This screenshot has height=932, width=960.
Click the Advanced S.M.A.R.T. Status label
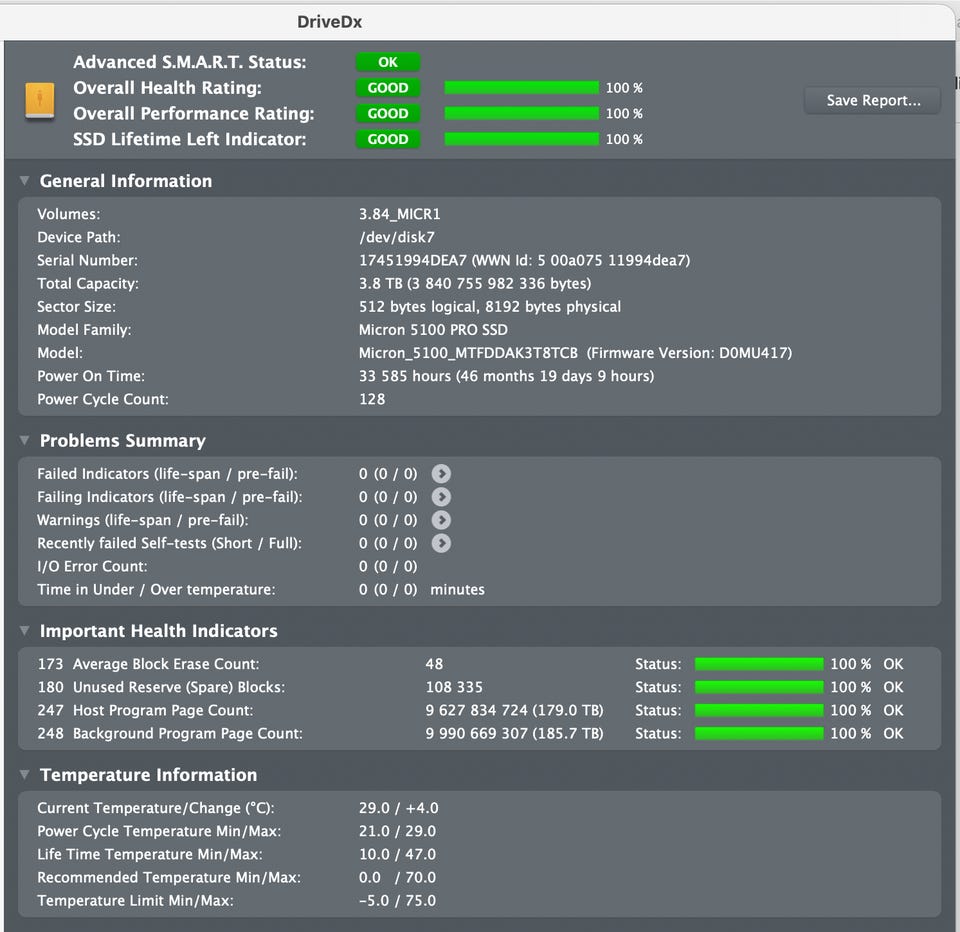coord(190,62)
